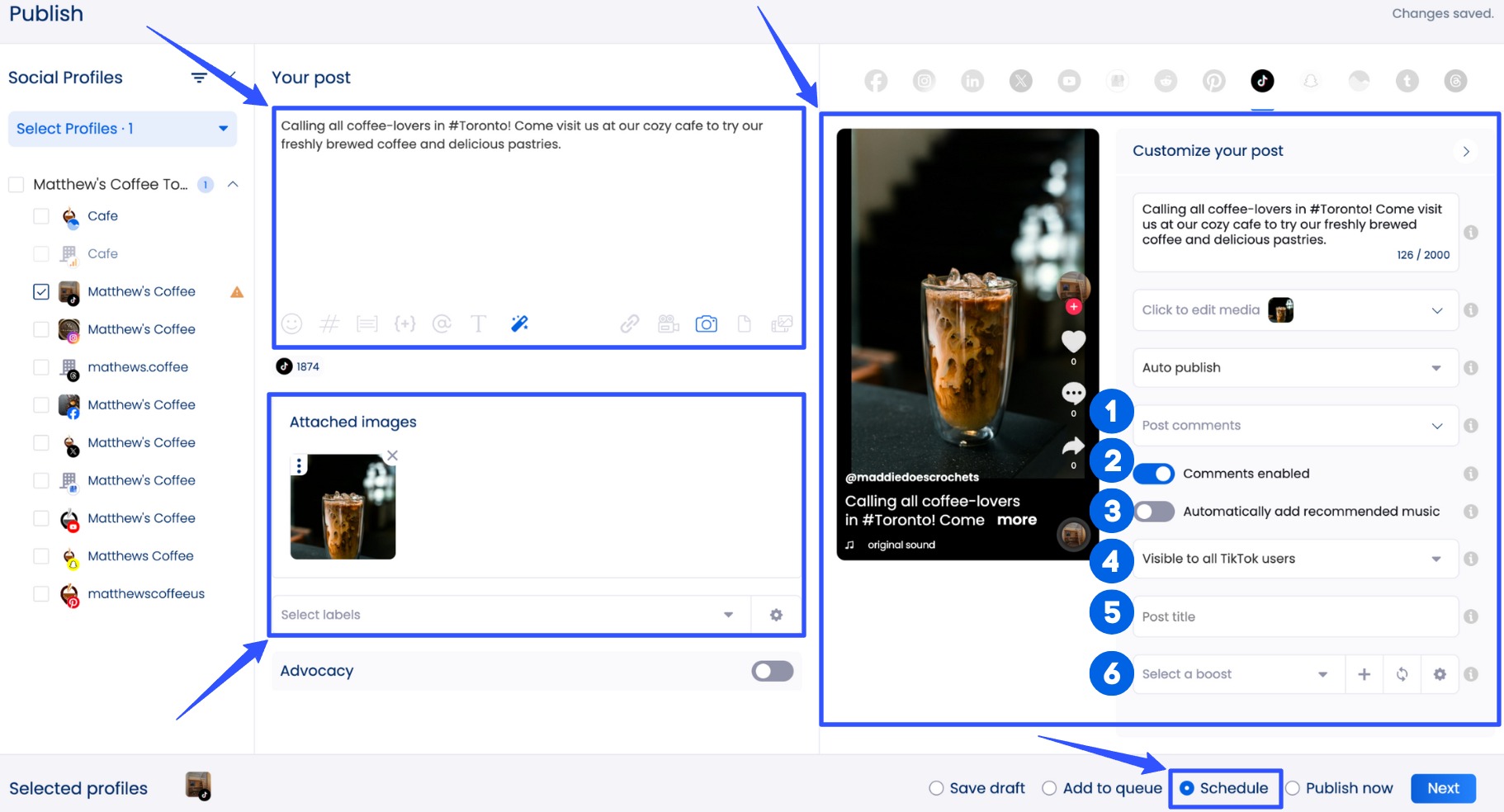
Task: Open the emoji picker in the post editor
Action: (x=291, y=323)
